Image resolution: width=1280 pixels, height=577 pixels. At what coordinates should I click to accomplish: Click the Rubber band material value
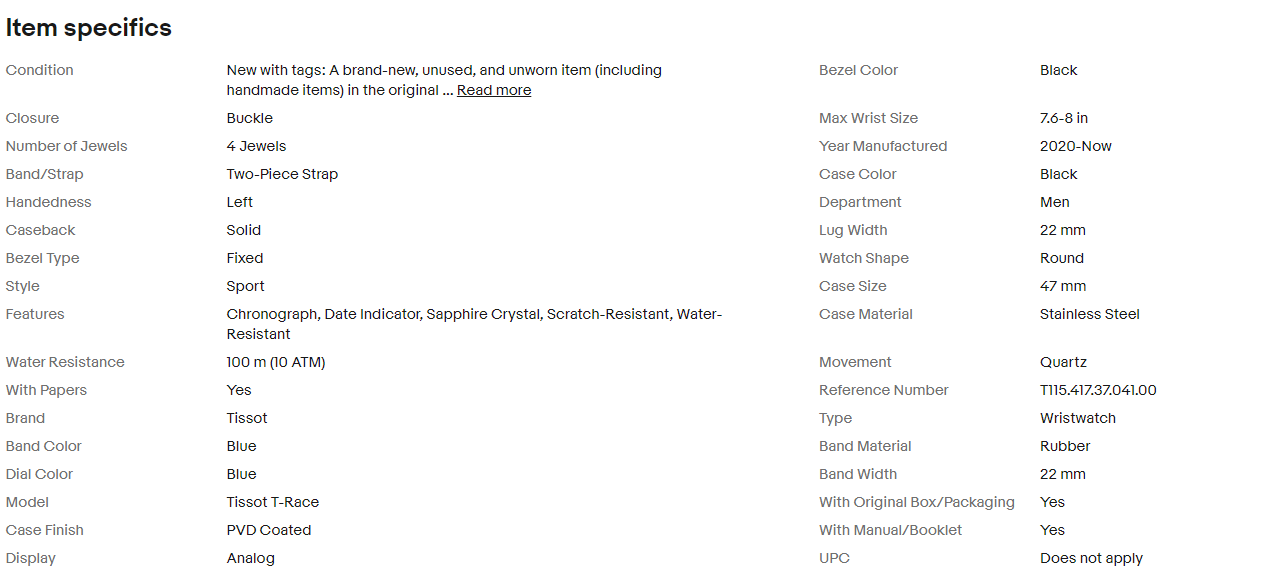pyautogui.click(x=1065, y=446)
